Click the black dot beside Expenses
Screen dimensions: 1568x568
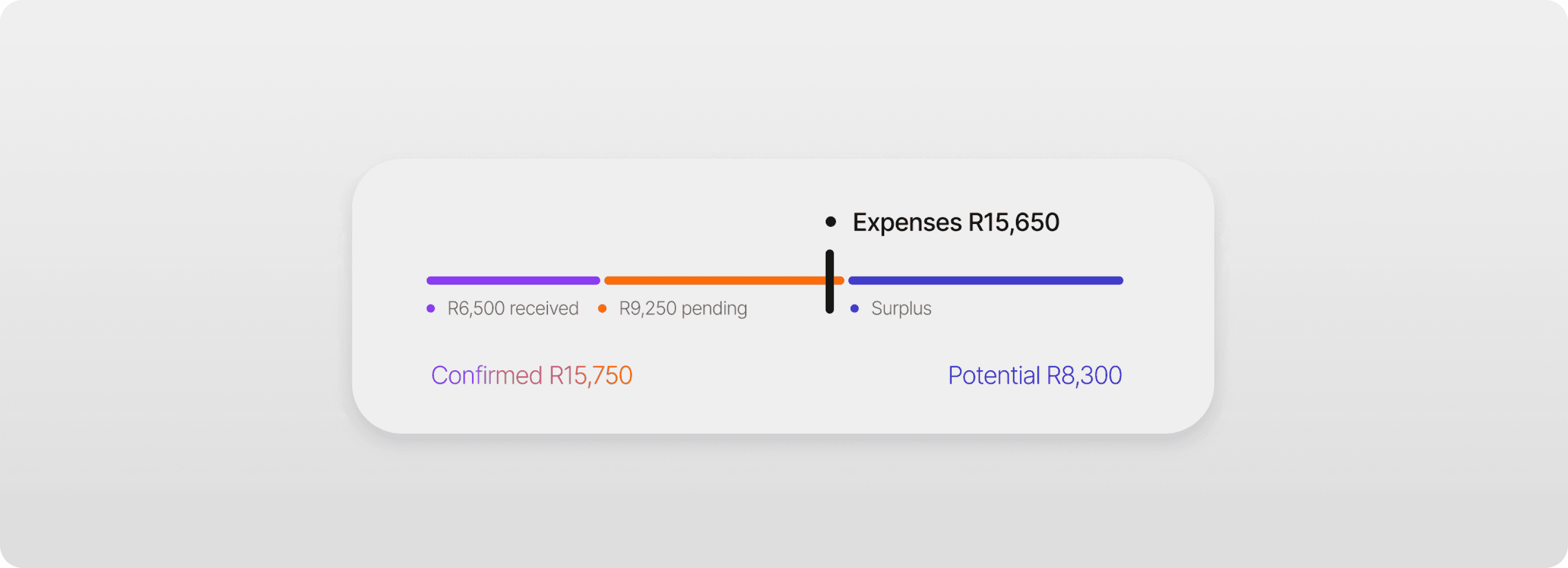831,222
